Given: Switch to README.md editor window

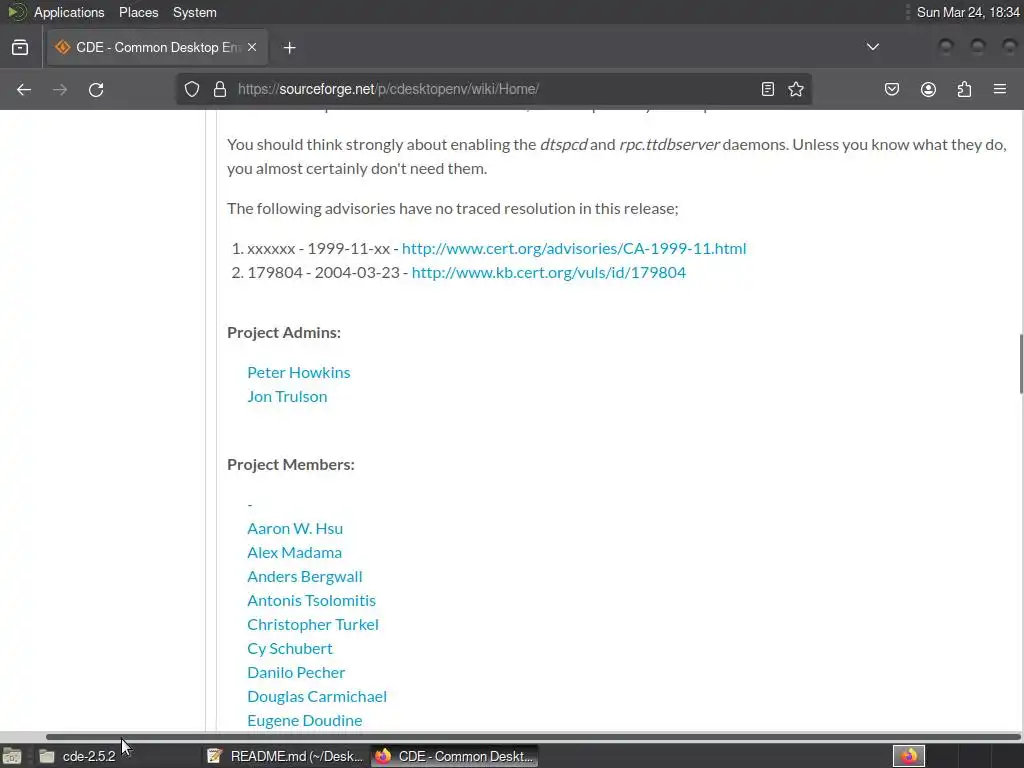Looking at the screenshot, I should 285,756.
